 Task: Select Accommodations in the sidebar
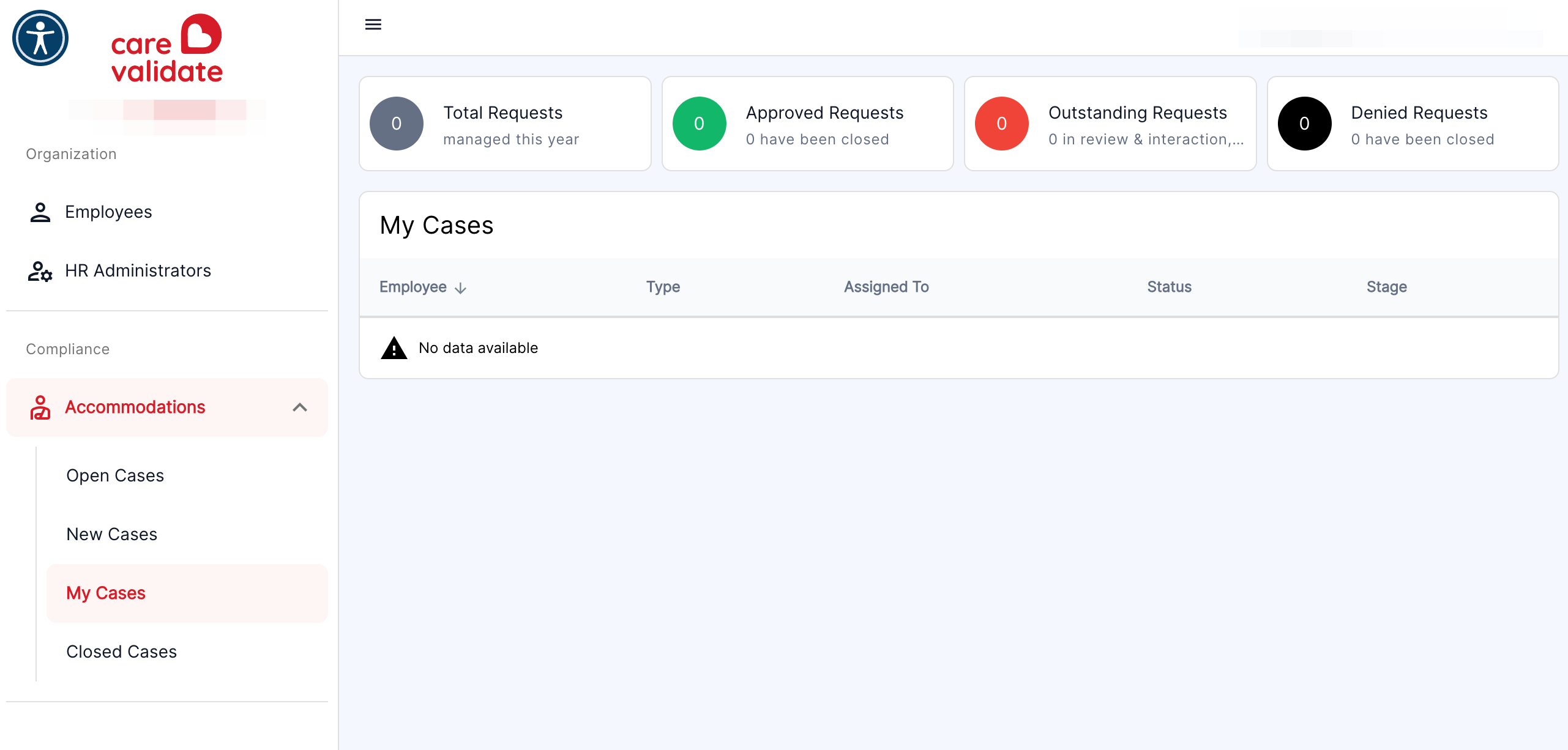167,407
